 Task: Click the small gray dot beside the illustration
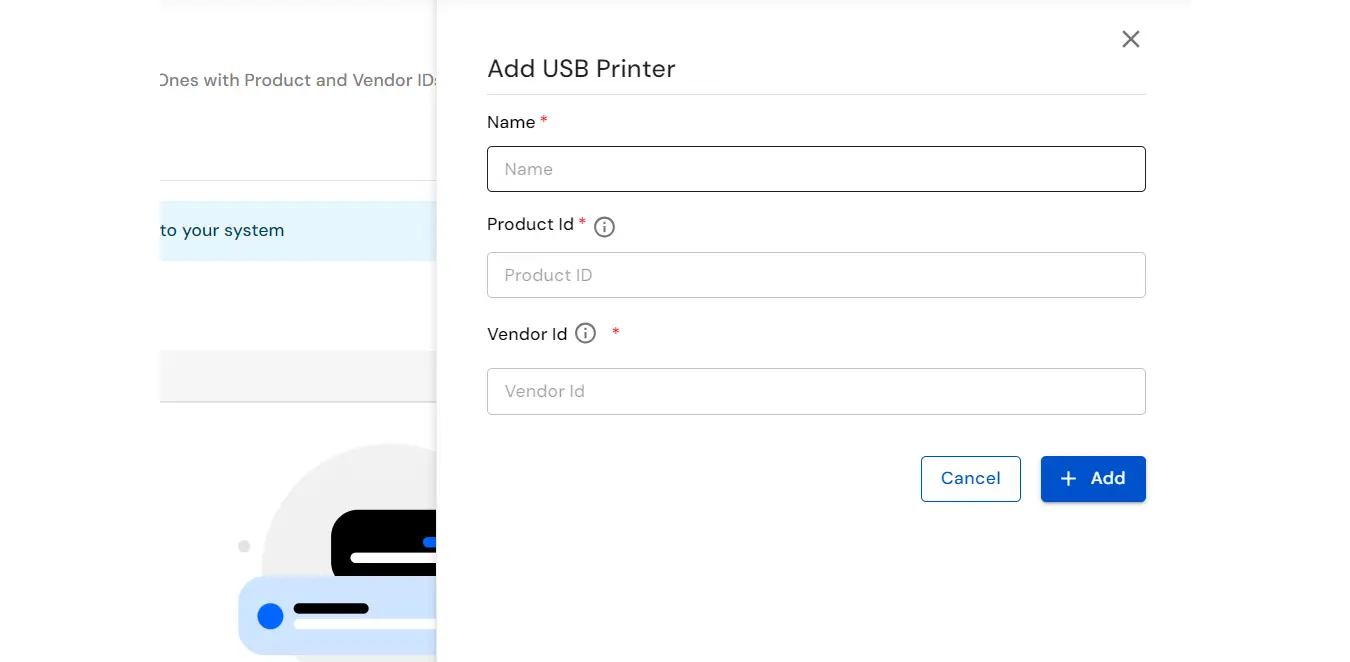tap(244, 546)
